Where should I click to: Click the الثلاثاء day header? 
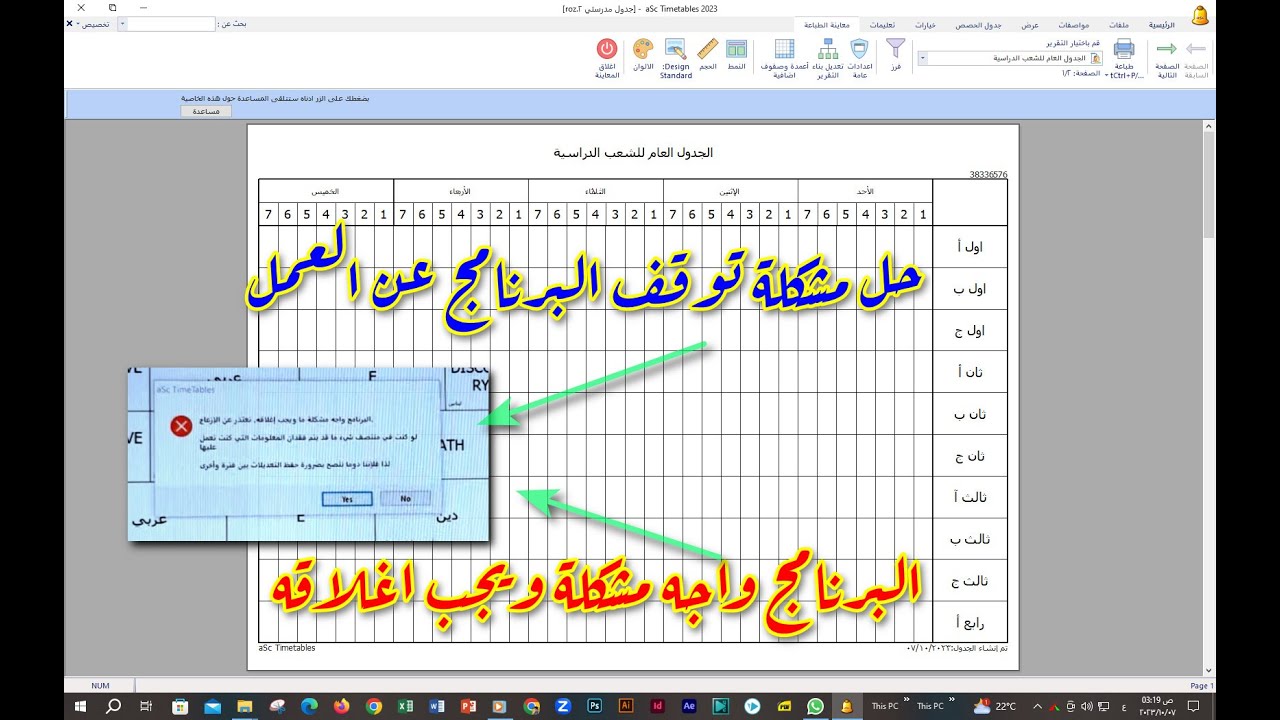pyautogui.click(x=596, y=190)
